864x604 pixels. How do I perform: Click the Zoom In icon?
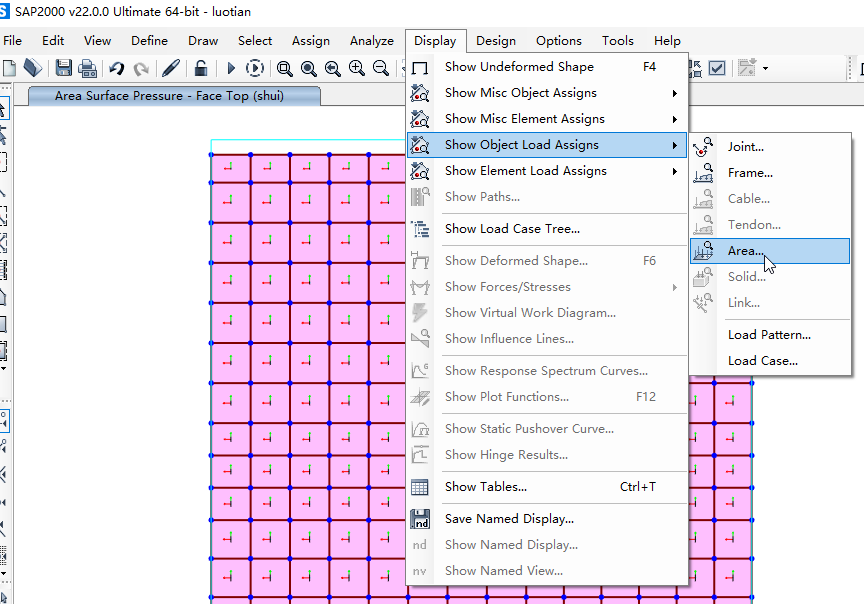[356, 68]
